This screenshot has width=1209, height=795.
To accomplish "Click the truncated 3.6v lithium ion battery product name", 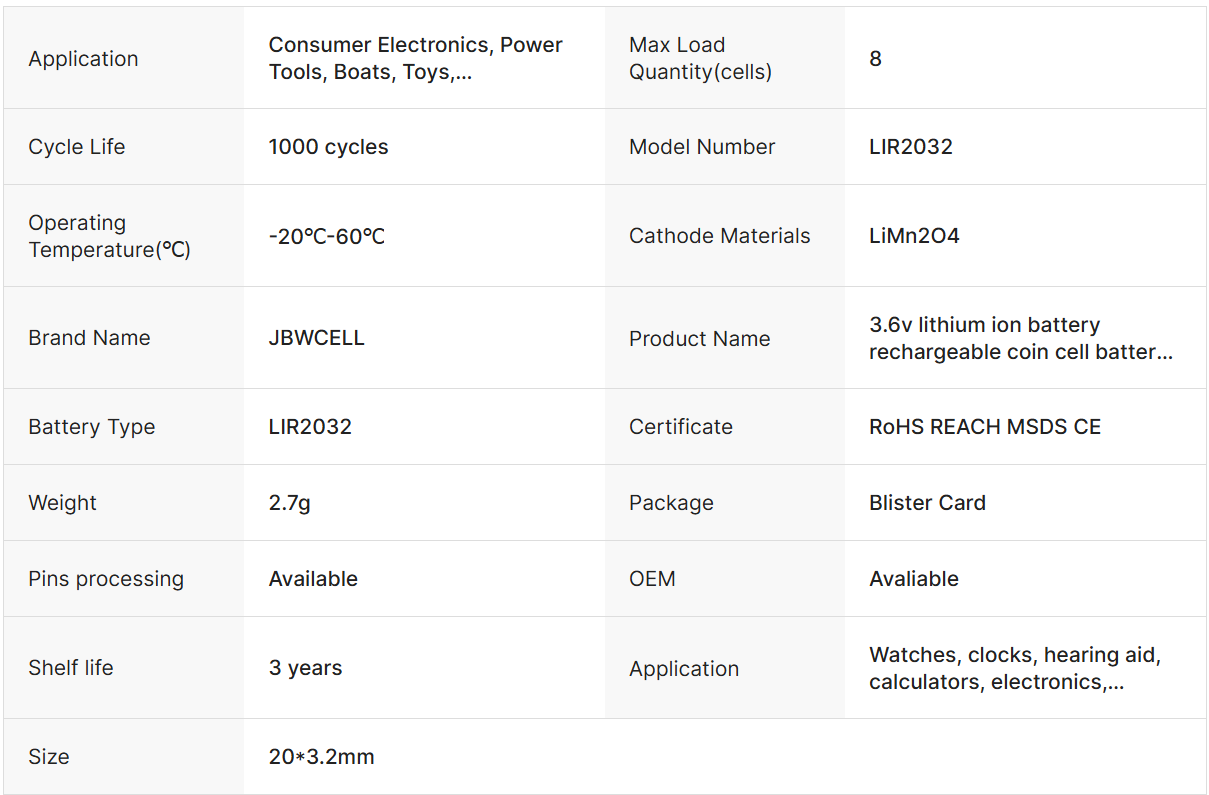I will 1020,338.
